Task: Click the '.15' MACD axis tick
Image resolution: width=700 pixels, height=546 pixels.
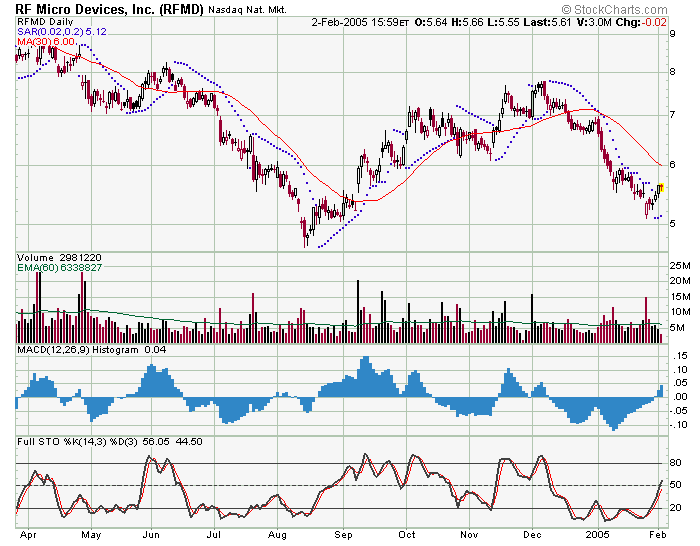Action: [680, 356]
